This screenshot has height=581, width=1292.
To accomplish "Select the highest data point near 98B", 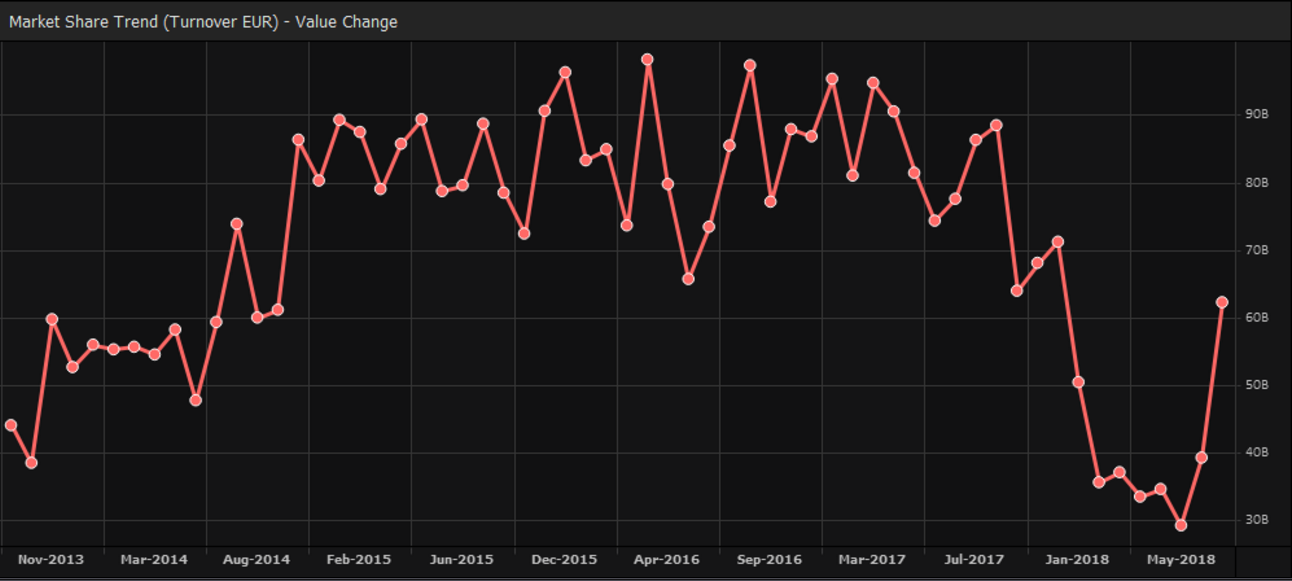I will tap(647, 60).
